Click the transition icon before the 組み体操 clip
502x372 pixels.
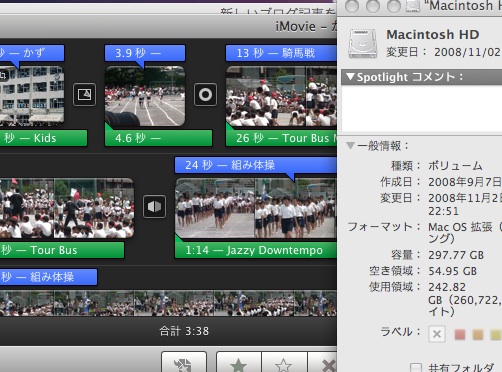pyautogui.click(x=154, y=207)
